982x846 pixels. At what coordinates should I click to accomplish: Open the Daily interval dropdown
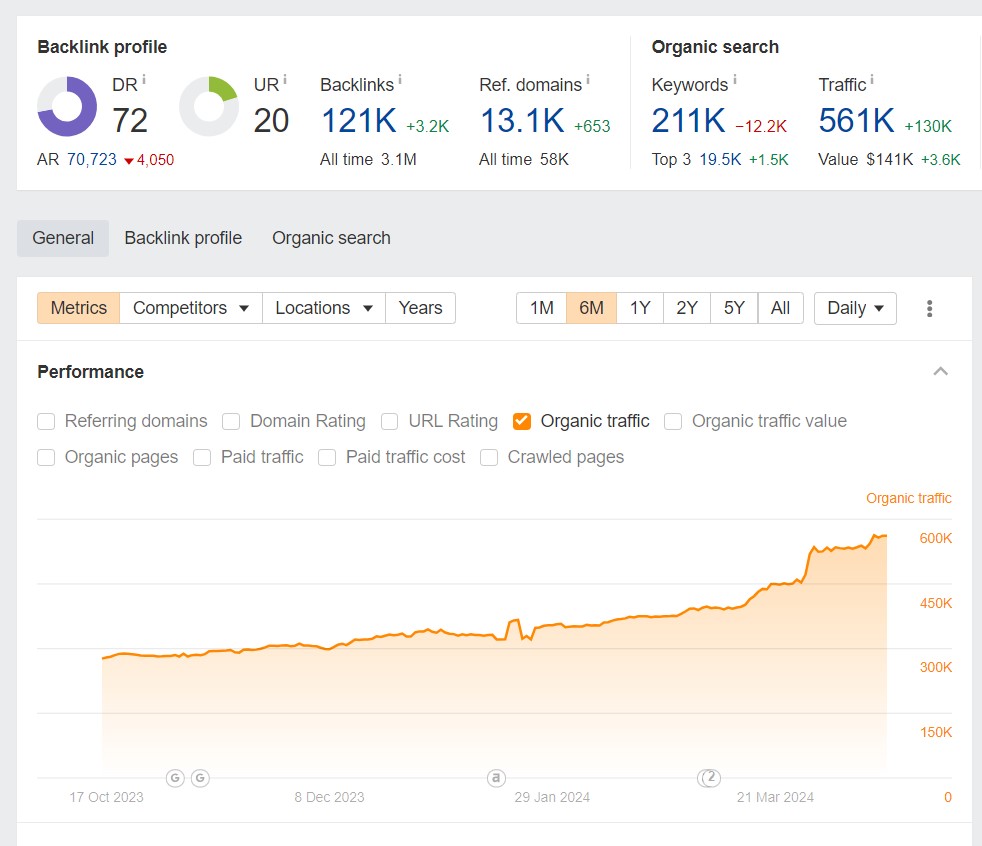(x=855, y=308)
